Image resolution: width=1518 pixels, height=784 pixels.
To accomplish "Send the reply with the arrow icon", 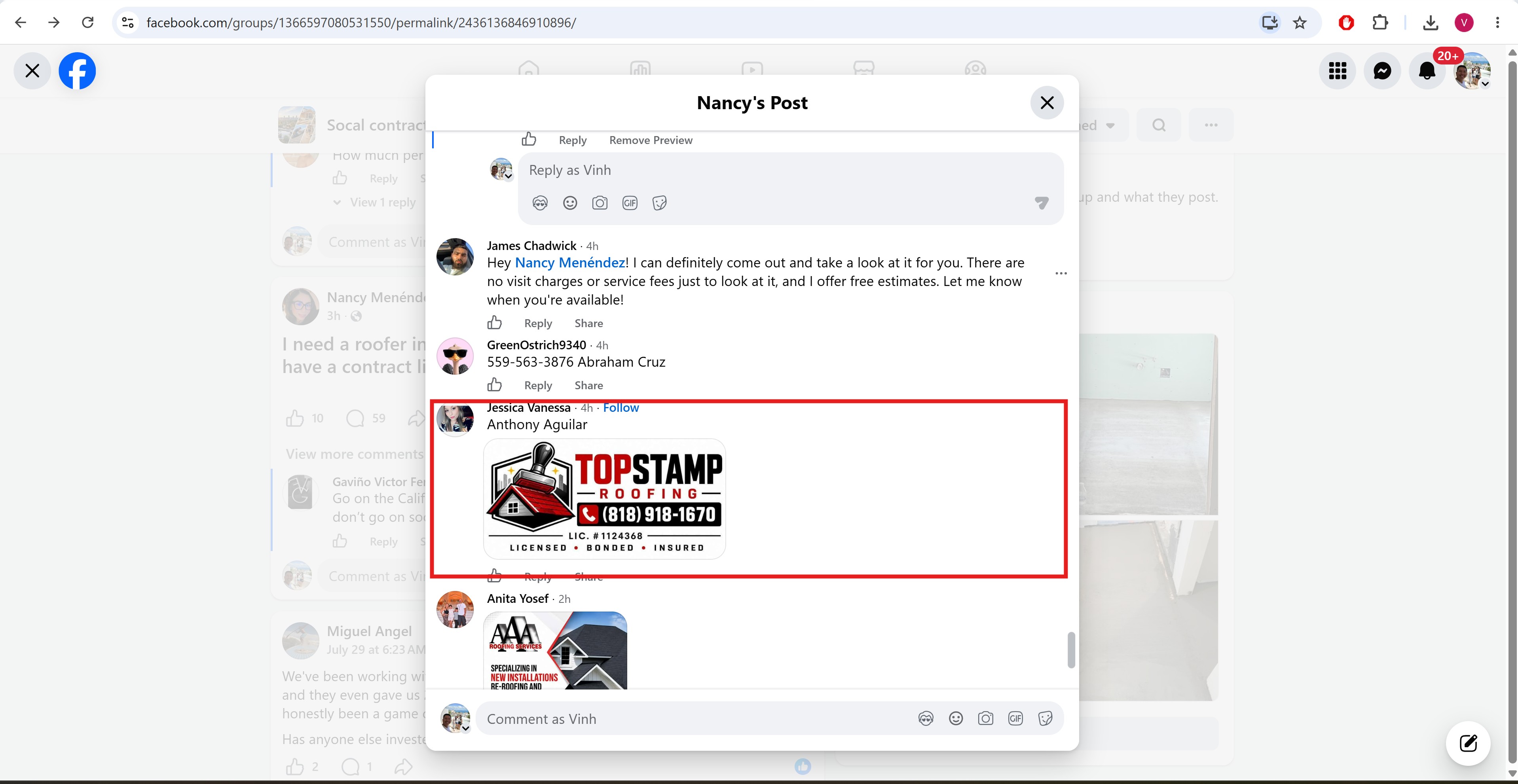I will 1042,203.
